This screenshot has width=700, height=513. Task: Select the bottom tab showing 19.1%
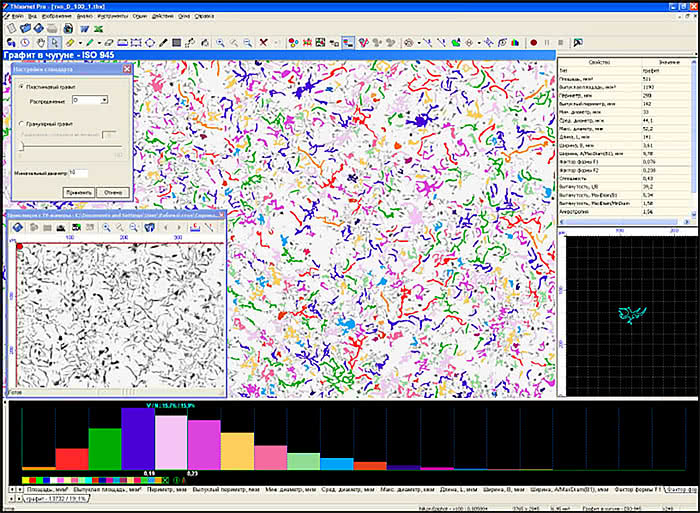point(56,498)
